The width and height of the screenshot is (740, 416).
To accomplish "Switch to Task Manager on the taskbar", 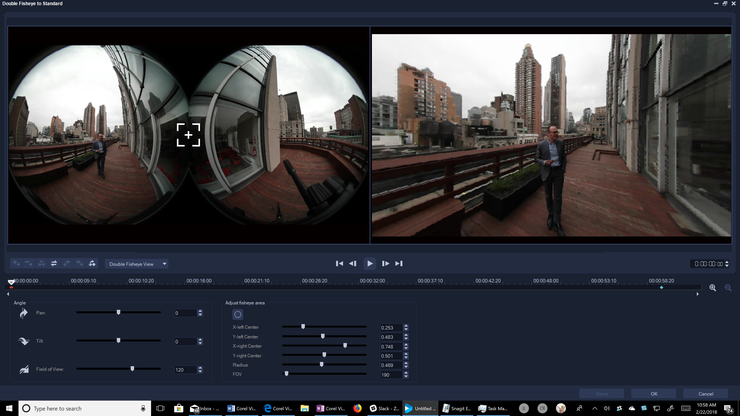I will coord(493,408).
